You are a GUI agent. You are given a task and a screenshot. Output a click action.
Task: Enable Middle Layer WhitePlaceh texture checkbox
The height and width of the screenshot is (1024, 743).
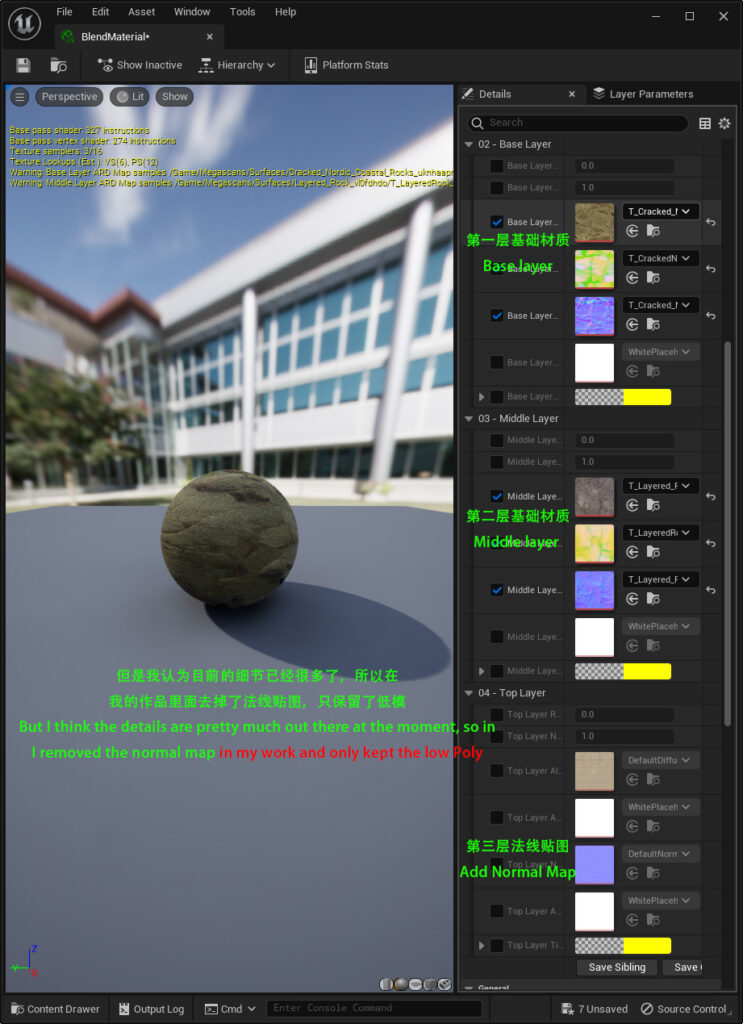pos(497,637)
